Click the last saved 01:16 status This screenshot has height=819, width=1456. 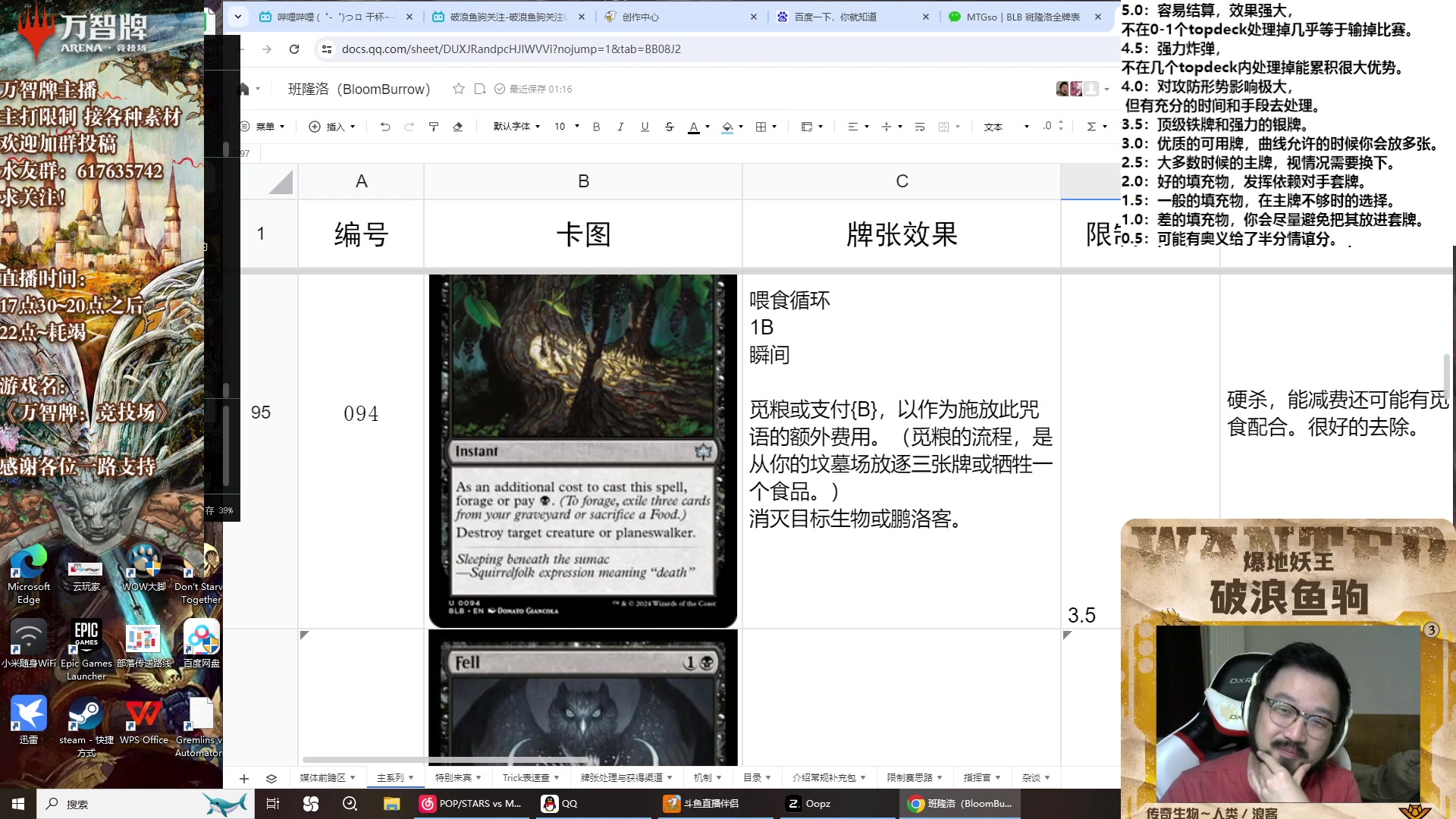[x=534, y=89]
